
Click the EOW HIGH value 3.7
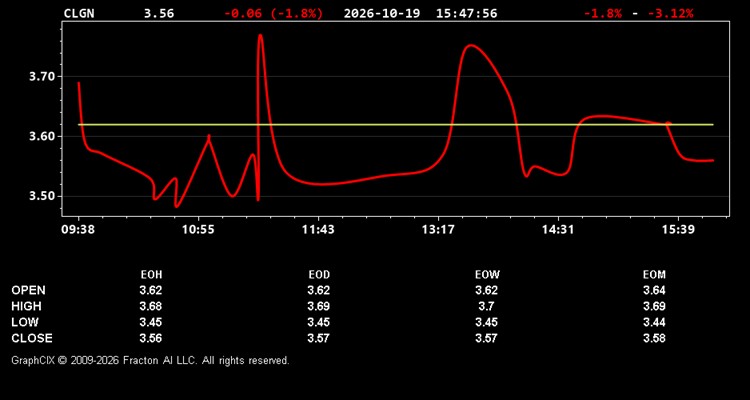pos(486,306)
